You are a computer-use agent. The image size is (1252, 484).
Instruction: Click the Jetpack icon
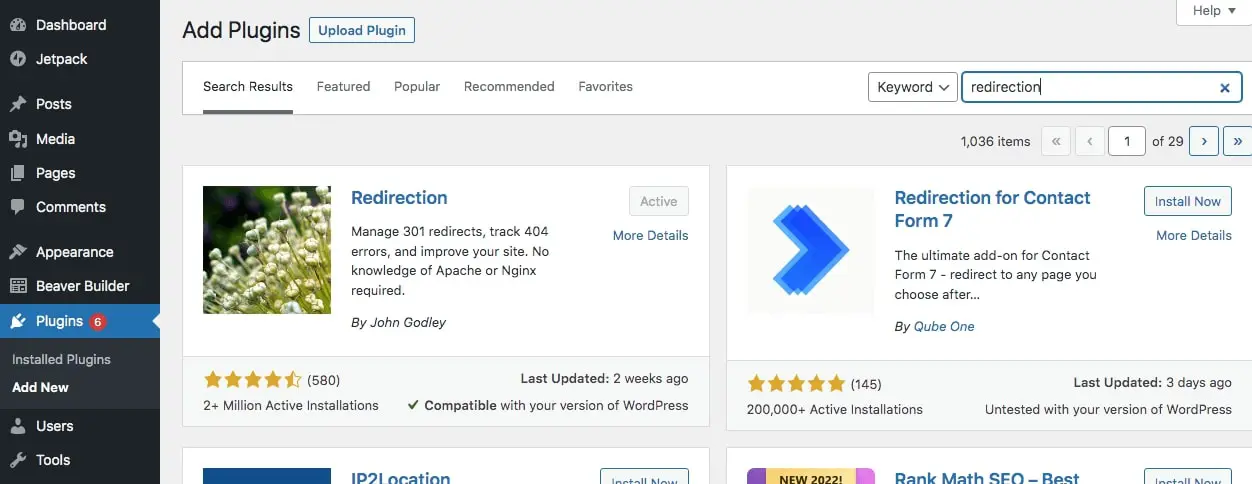(18, 59)
